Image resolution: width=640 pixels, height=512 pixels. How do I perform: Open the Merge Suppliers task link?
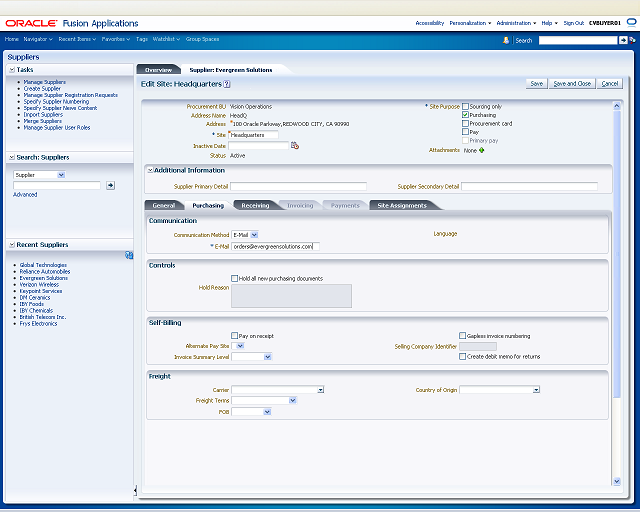click(42, 121)
